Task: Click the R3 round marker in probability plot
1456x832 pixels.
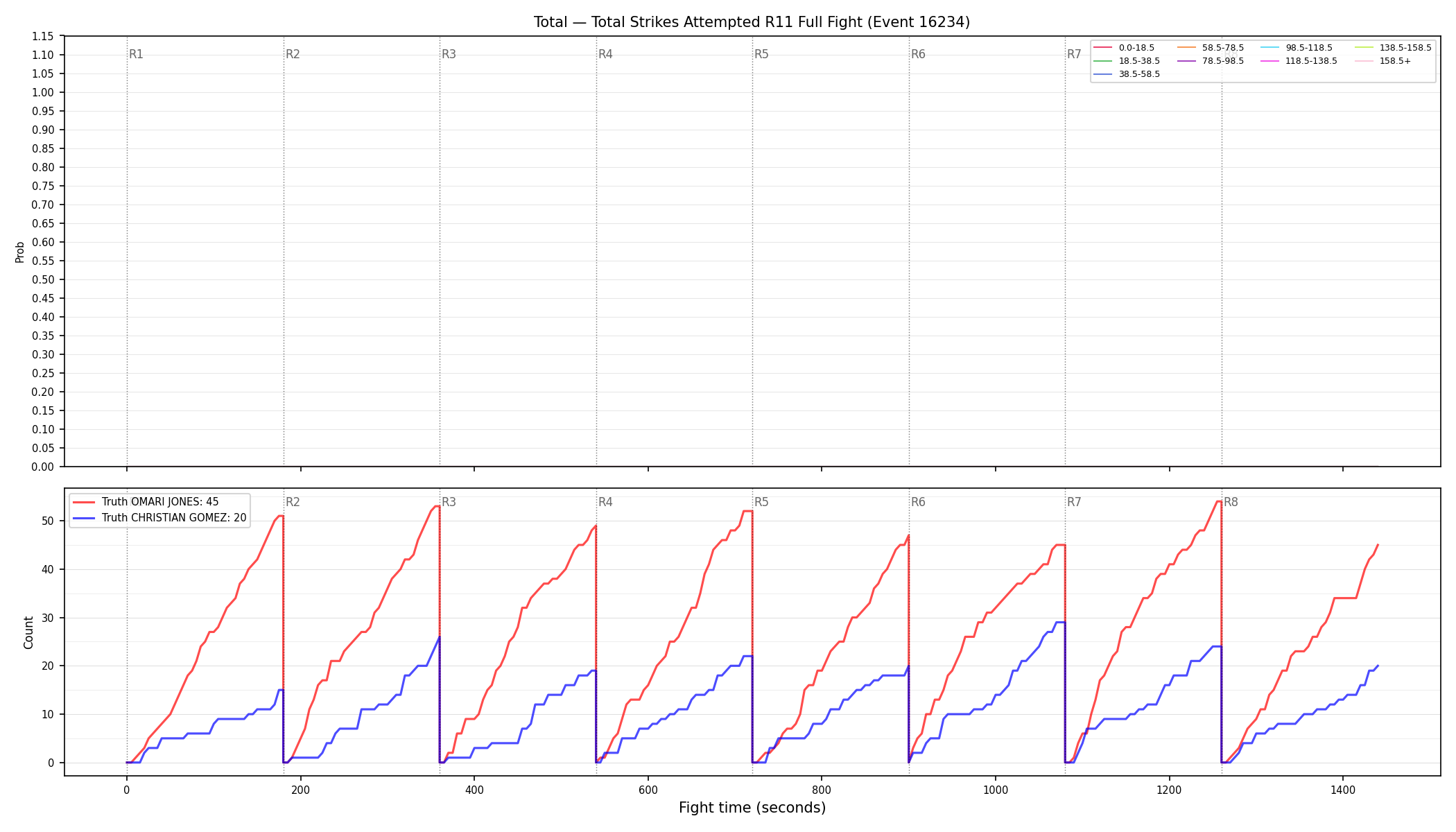Action: click(449, 54)
